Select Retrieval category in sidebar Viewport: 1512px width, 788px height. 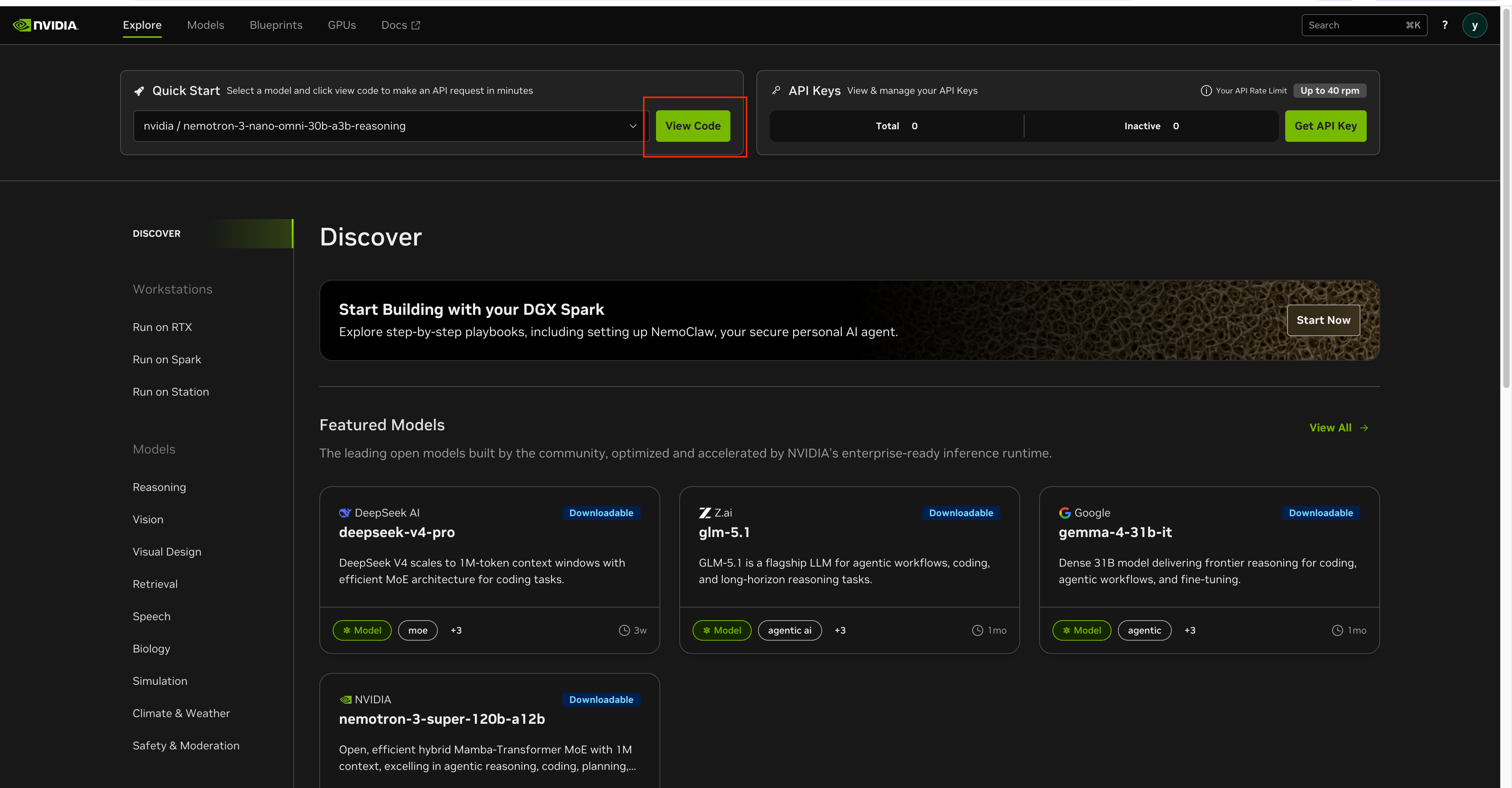tap(155, 584)
